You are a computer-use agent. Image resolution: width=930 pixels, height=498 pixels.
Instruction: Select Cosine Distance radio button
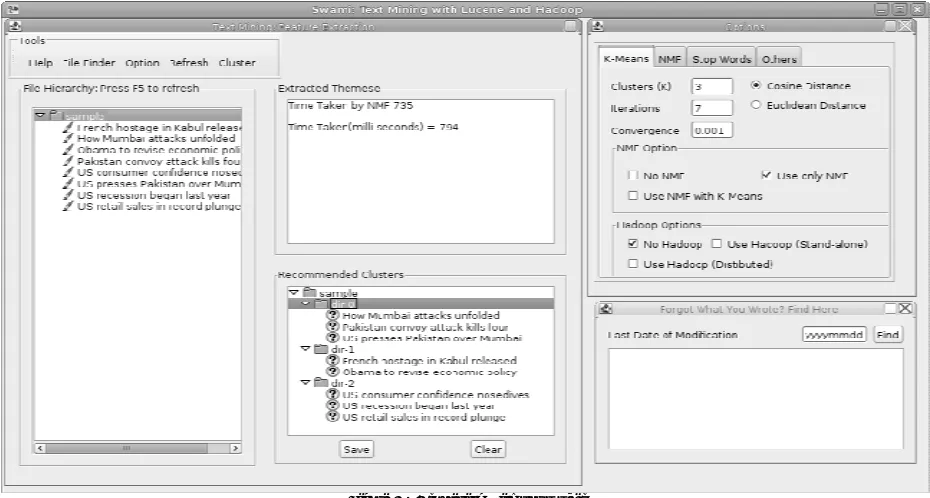click(756, 85)
